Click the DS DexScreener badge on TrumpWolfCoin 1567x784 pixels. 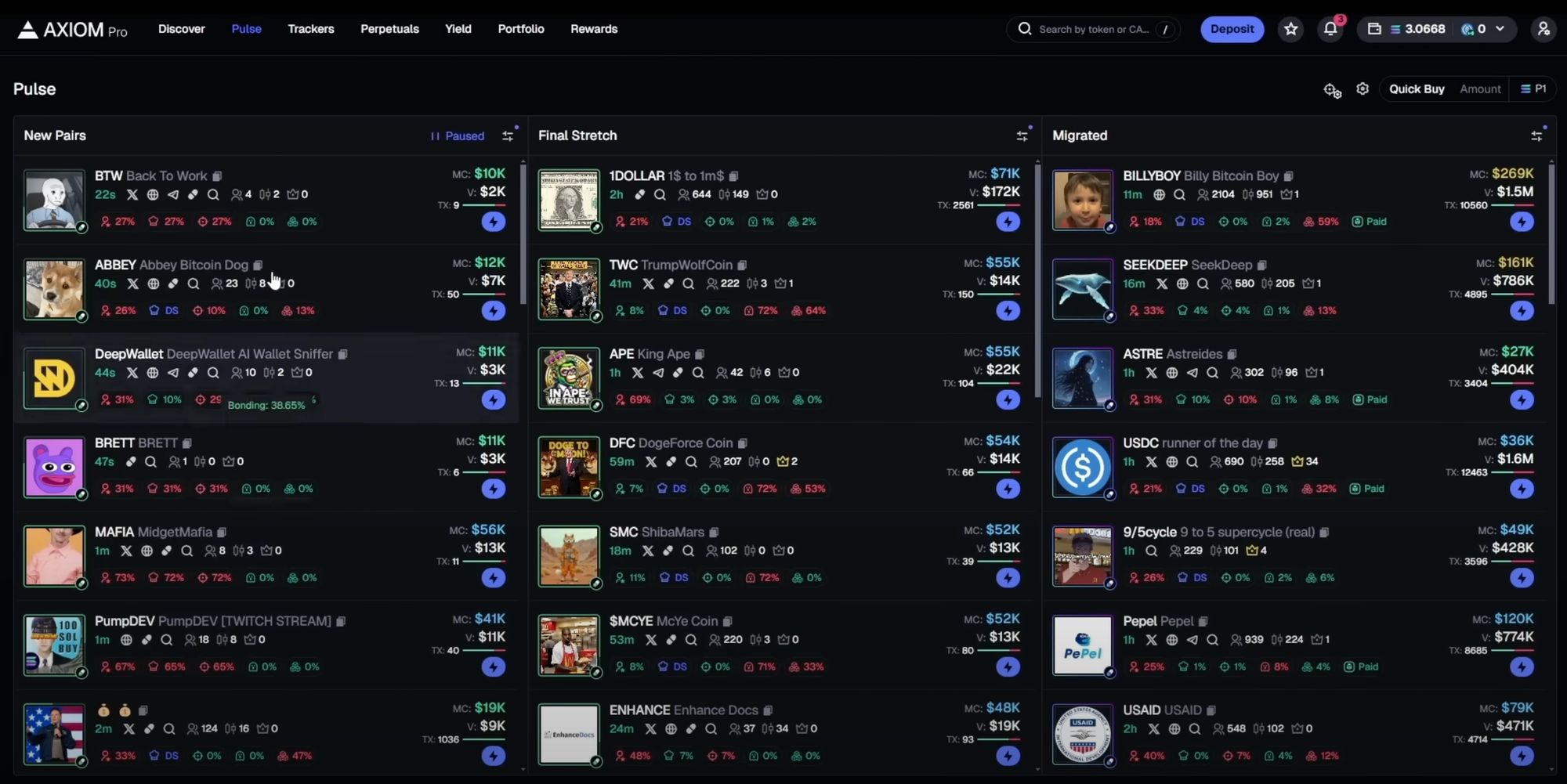click(x=671, y=310)
